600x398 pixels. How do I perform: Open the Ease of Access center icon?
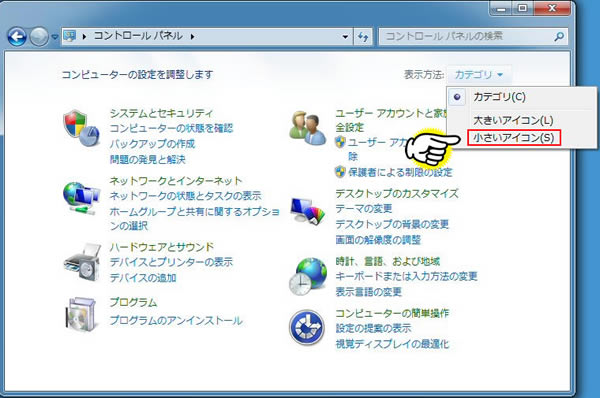click(307, 328)
